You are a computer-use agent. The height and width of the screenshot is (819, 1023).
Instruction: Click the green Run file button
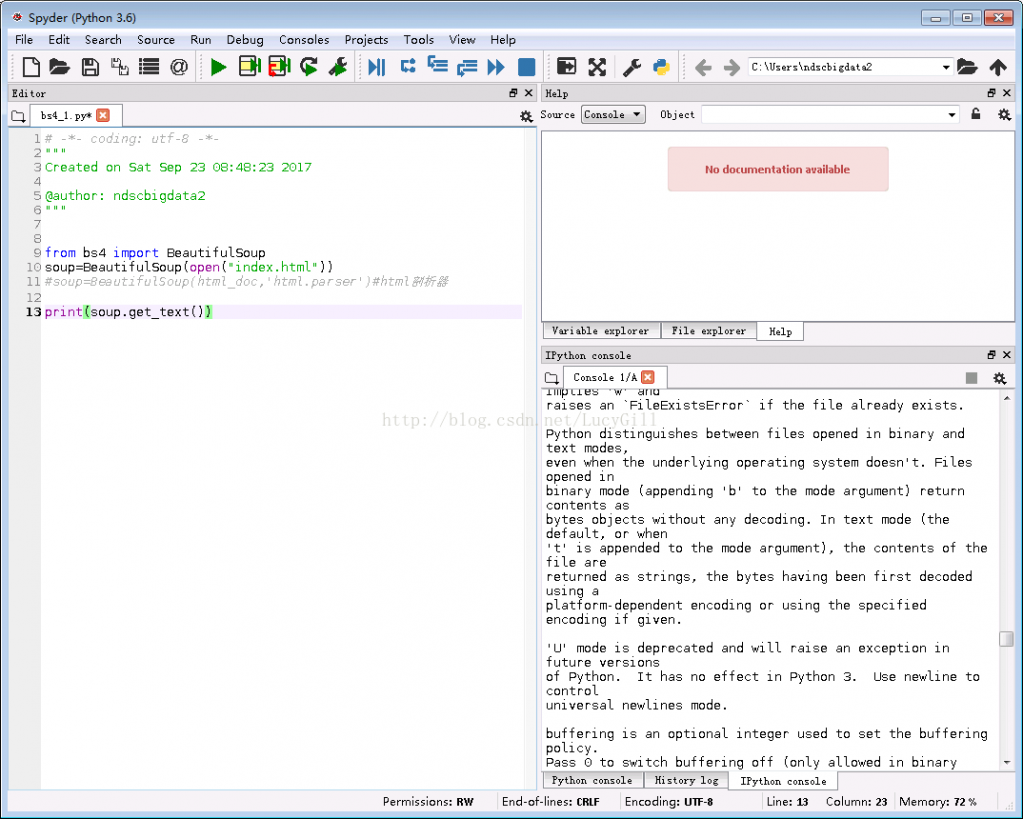(x=218, y=67)
